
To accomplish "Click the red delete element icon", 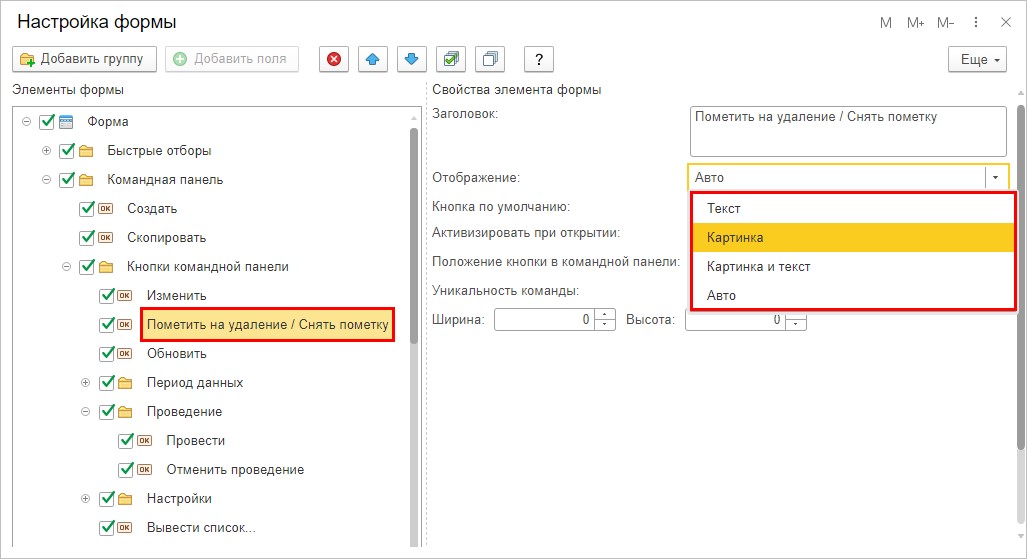I will pyautogui.click(x=334, y=59).
